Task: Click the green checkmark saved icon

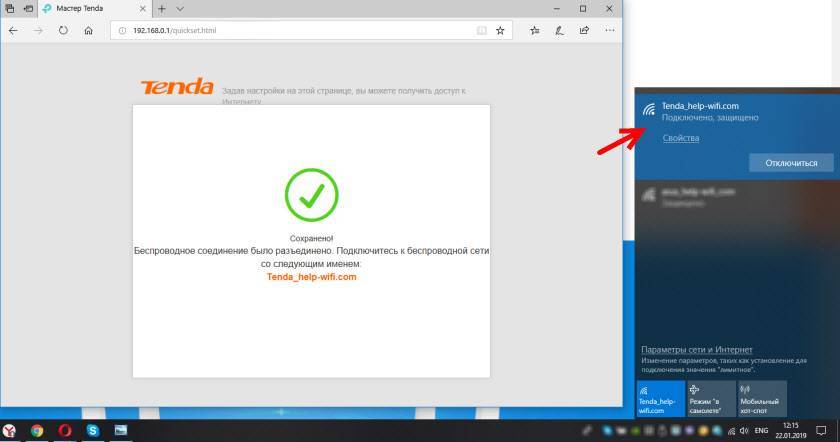Action: [x=311, y=195]
